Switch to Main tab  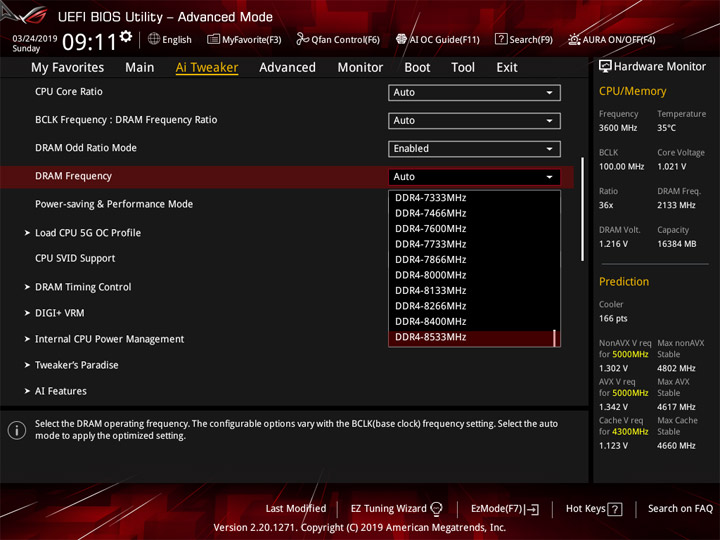(140, 68)
